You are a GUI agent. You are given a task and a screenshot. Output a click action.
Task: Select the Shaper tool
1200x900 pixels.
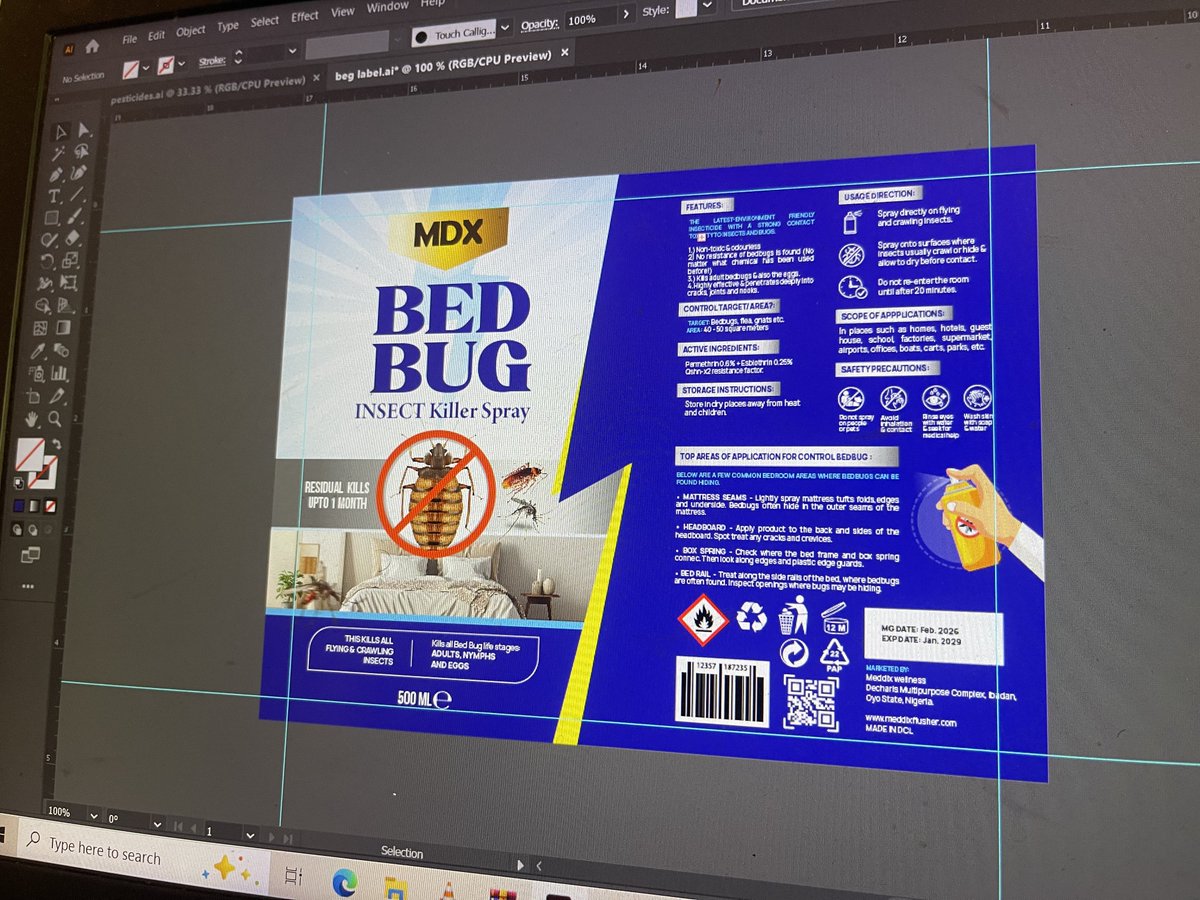(x=49, y=240)
